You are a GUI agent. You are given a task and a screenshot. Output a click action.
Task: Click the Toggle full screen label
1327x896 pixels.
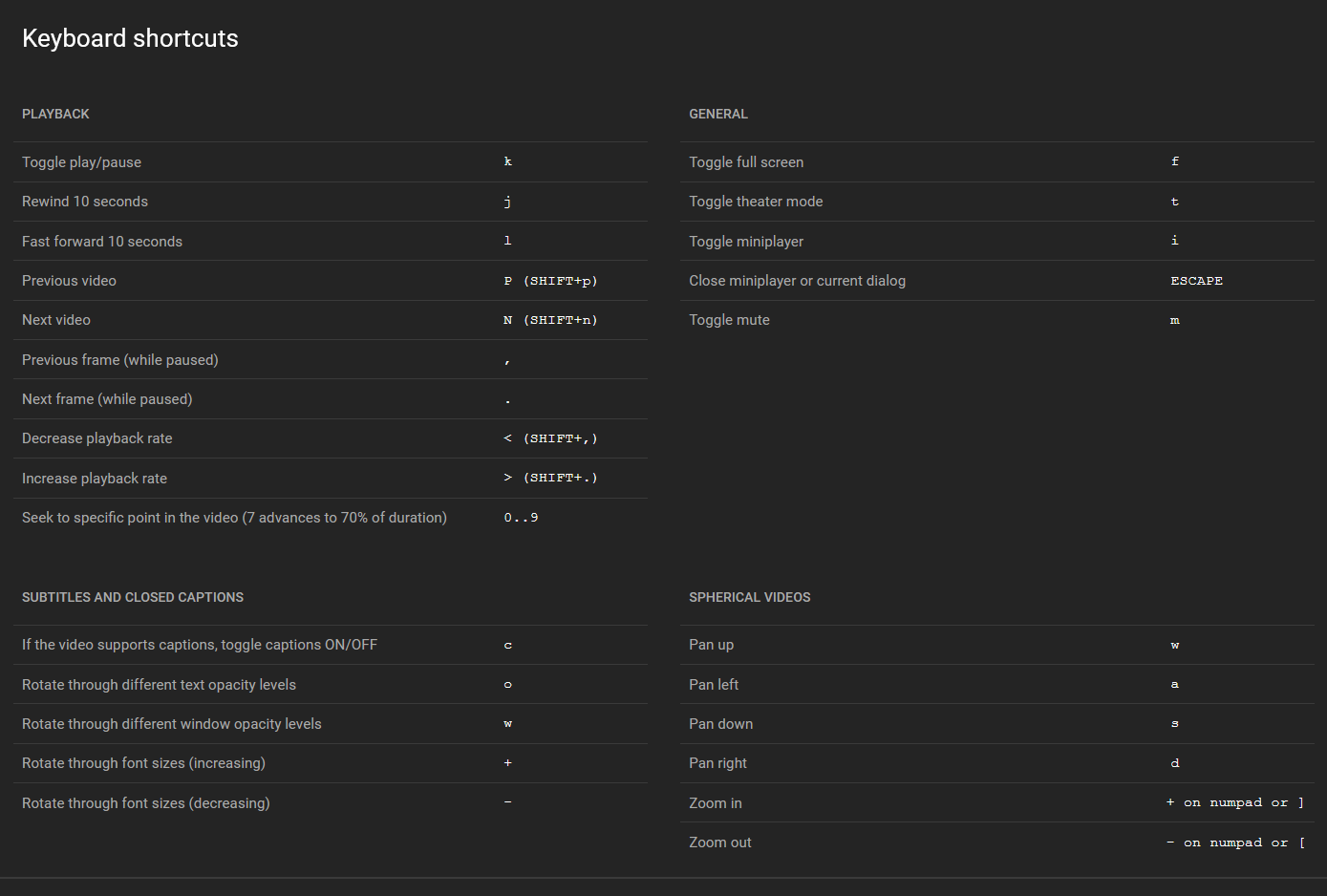746,162
